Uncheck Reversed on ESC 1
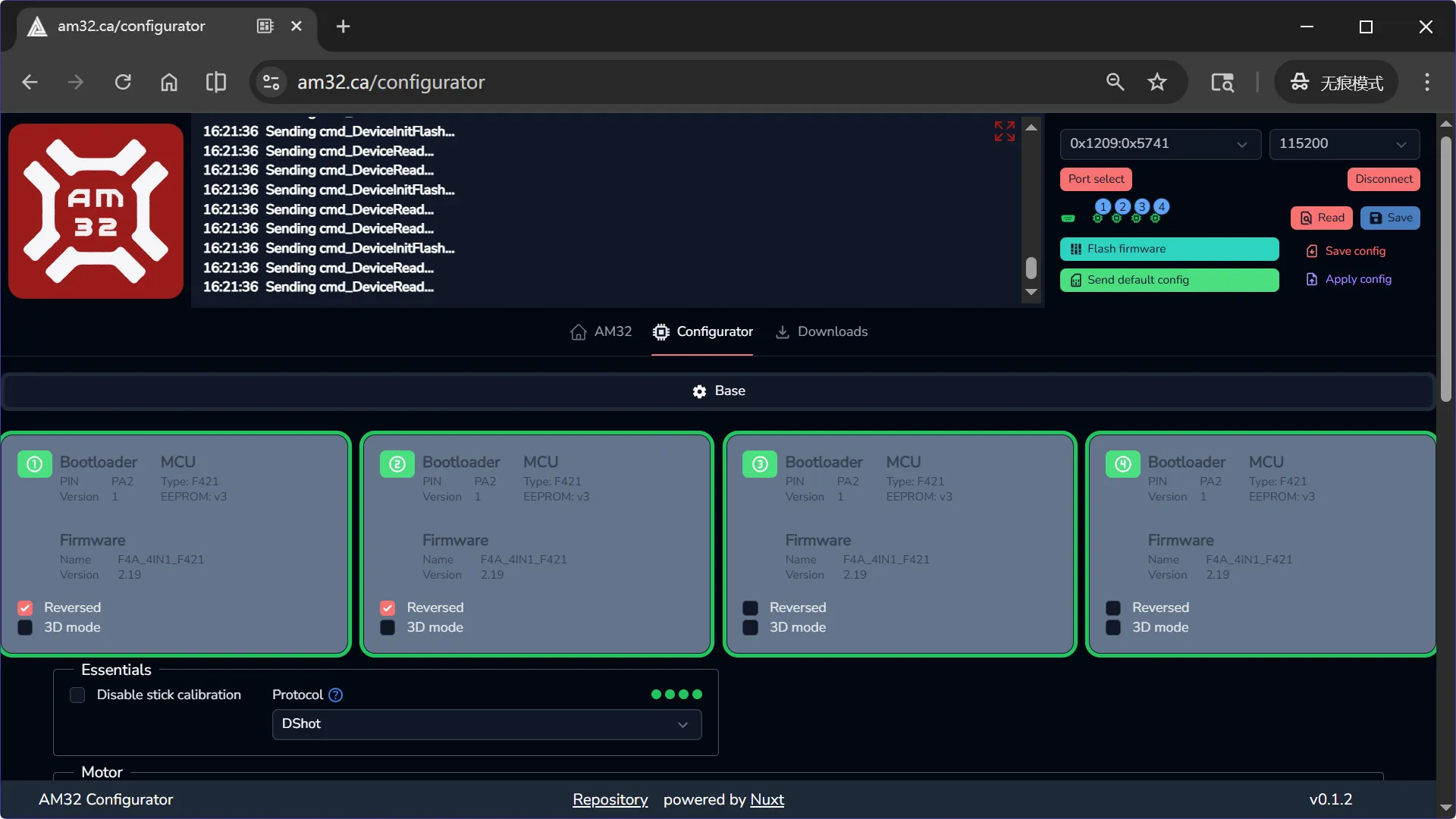This screenshot has height=819, width=1456. click(25, 608)
